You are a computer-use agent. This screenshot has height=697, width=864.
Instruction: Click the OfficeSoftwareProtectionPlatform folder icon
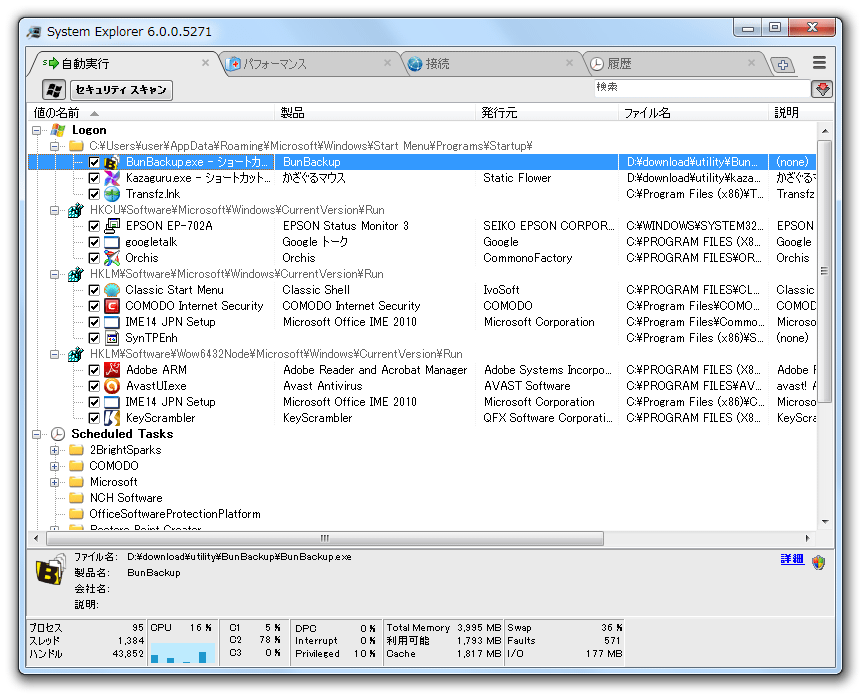(76, 514)
